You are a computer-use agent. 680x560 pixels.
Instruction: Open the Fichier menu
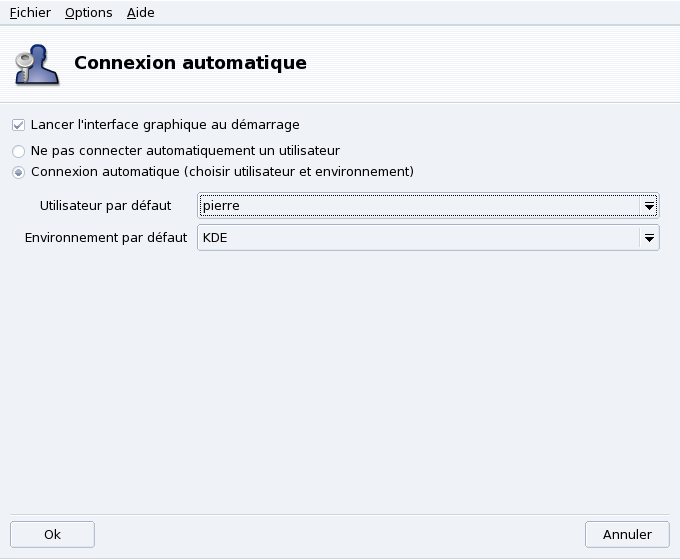30,13
